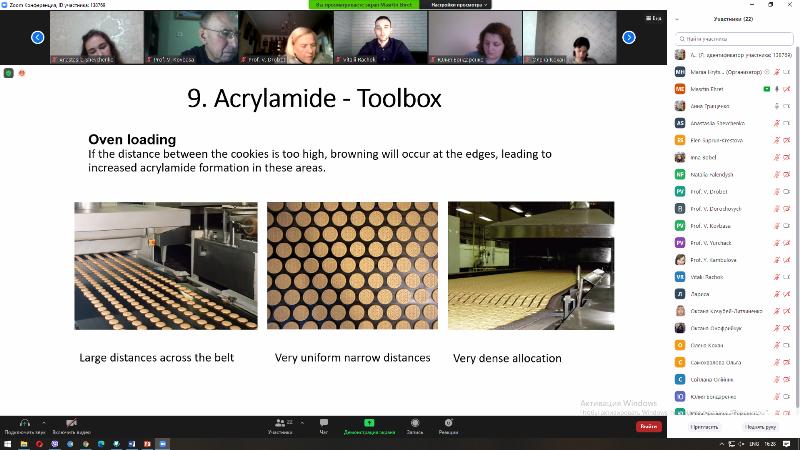Screen dimensions: 800x450
Task: Click the last video thumbnail in top strip
Action: click(x=570, y=37)
